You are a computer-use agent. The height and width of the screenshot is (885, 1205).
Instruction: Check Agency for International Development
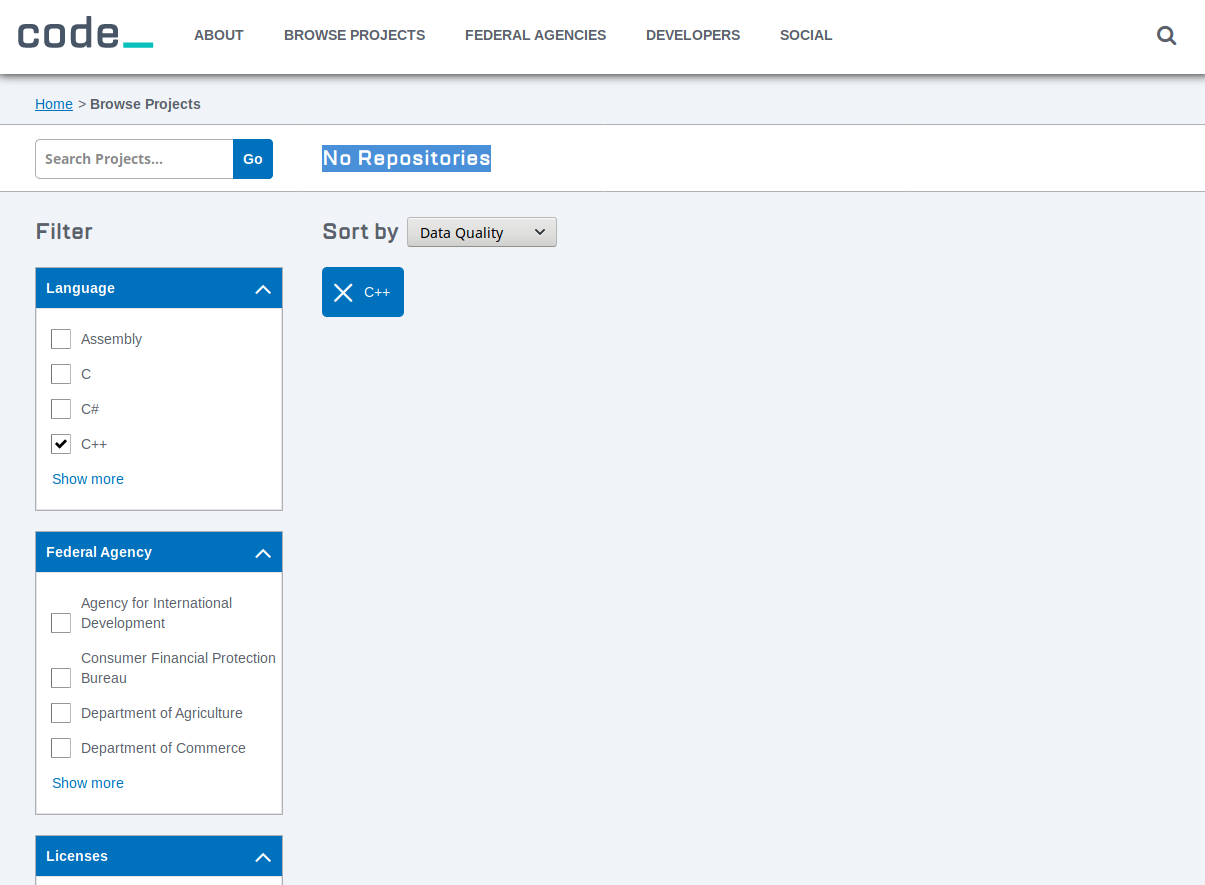[61, 623]
